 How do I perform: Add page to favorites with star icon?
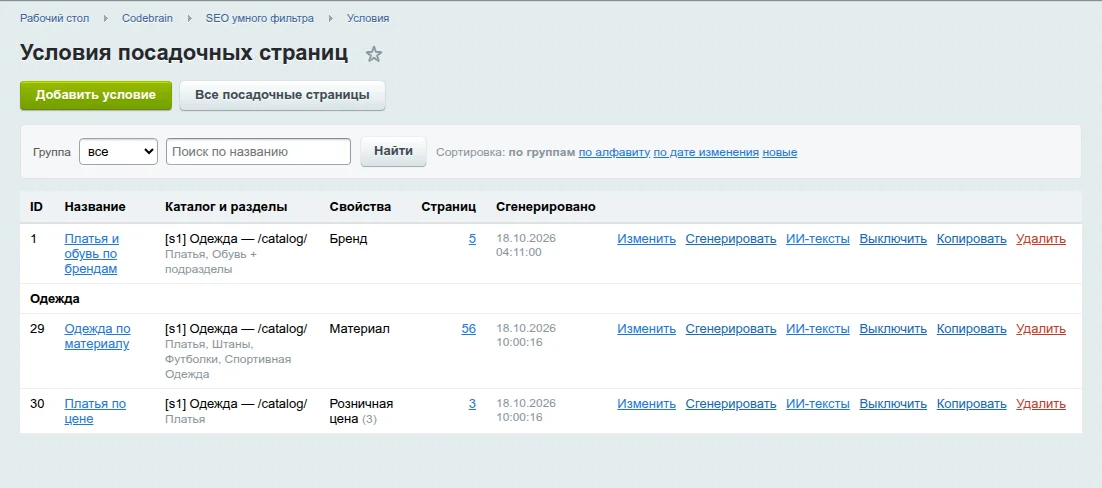(x=373, y=54)
